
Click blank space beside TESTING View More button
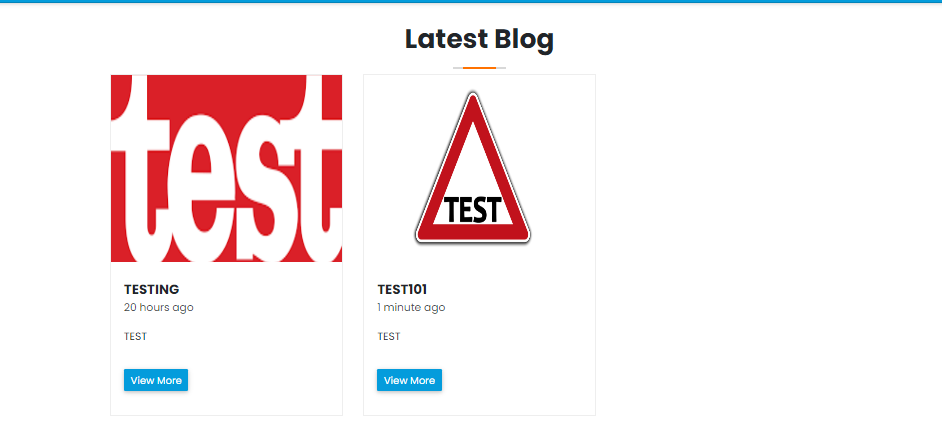(264, 380)
